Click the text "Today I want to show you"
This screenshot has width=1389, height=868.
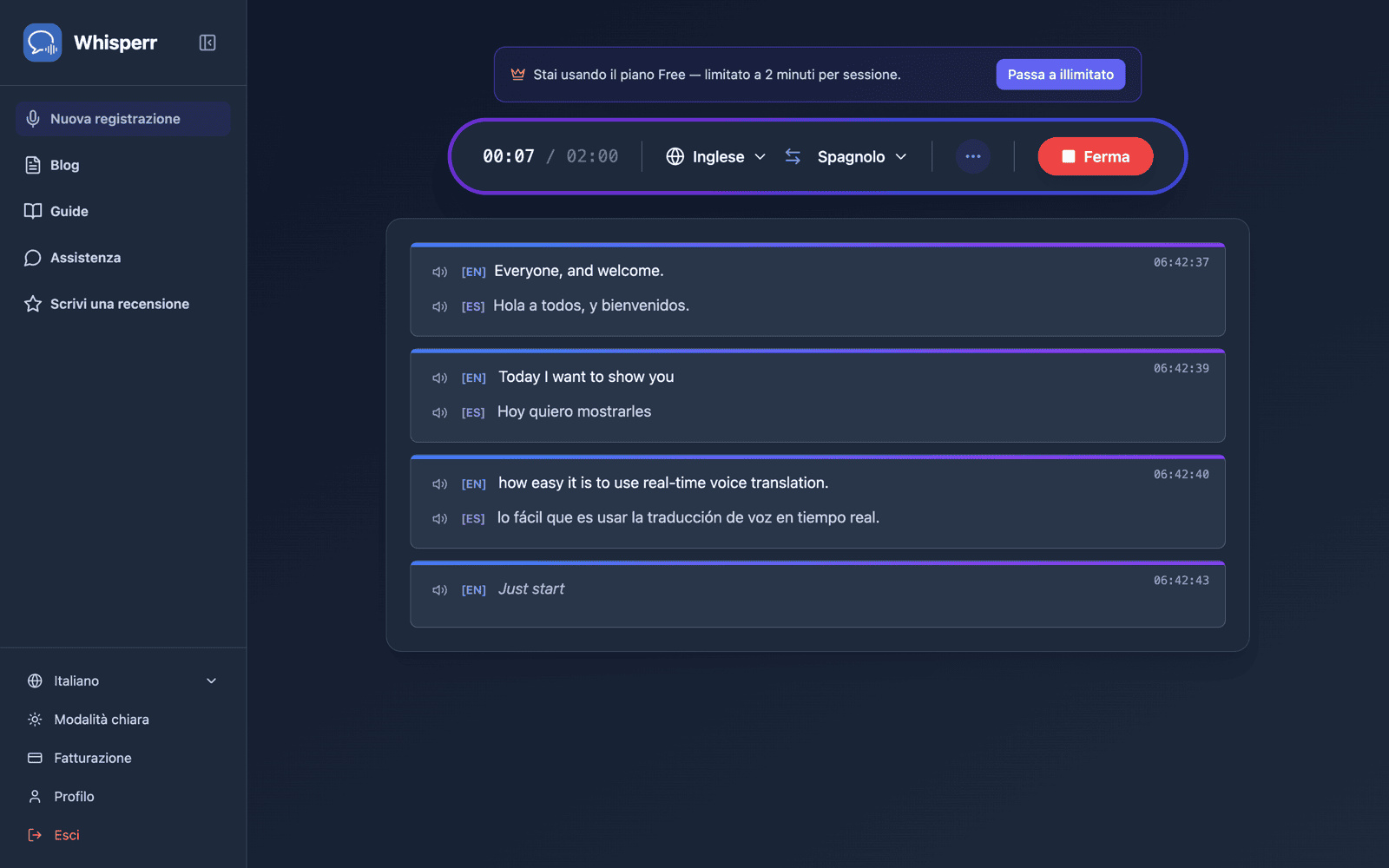(586, 377)
